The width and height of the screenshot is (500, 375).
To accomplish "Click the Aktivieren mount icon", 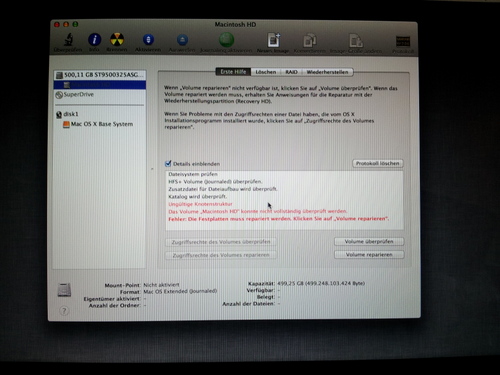I will [x=148, y=40].
